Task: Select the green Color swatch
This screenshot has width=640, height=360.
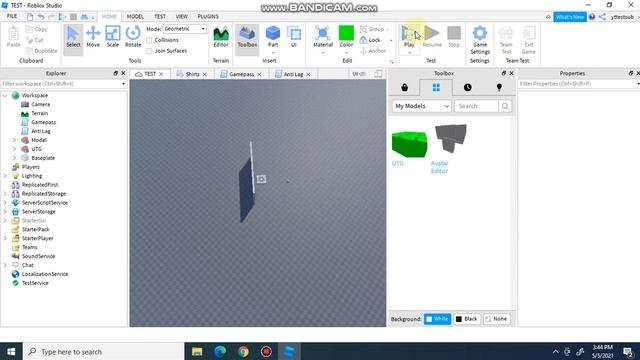Action: pos(346,33)
